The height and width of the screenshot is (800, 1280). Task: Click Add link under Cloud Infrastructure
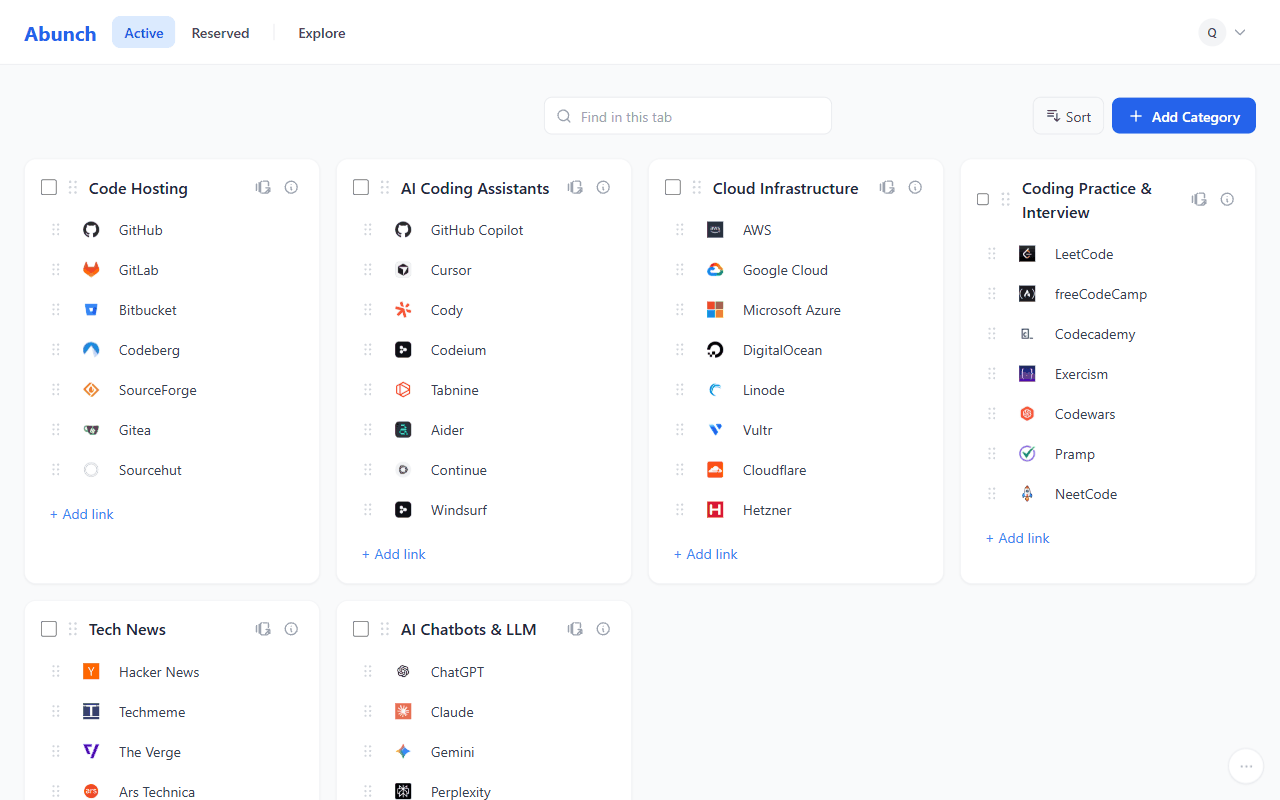[706, 554]
